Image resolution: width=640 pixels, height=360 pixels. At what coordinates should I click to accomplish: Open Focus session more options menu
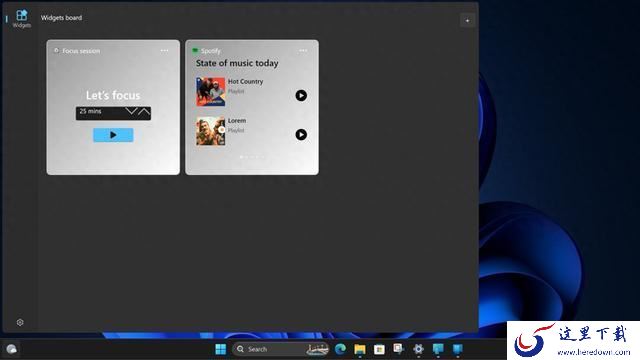click(x=164, y=51)
